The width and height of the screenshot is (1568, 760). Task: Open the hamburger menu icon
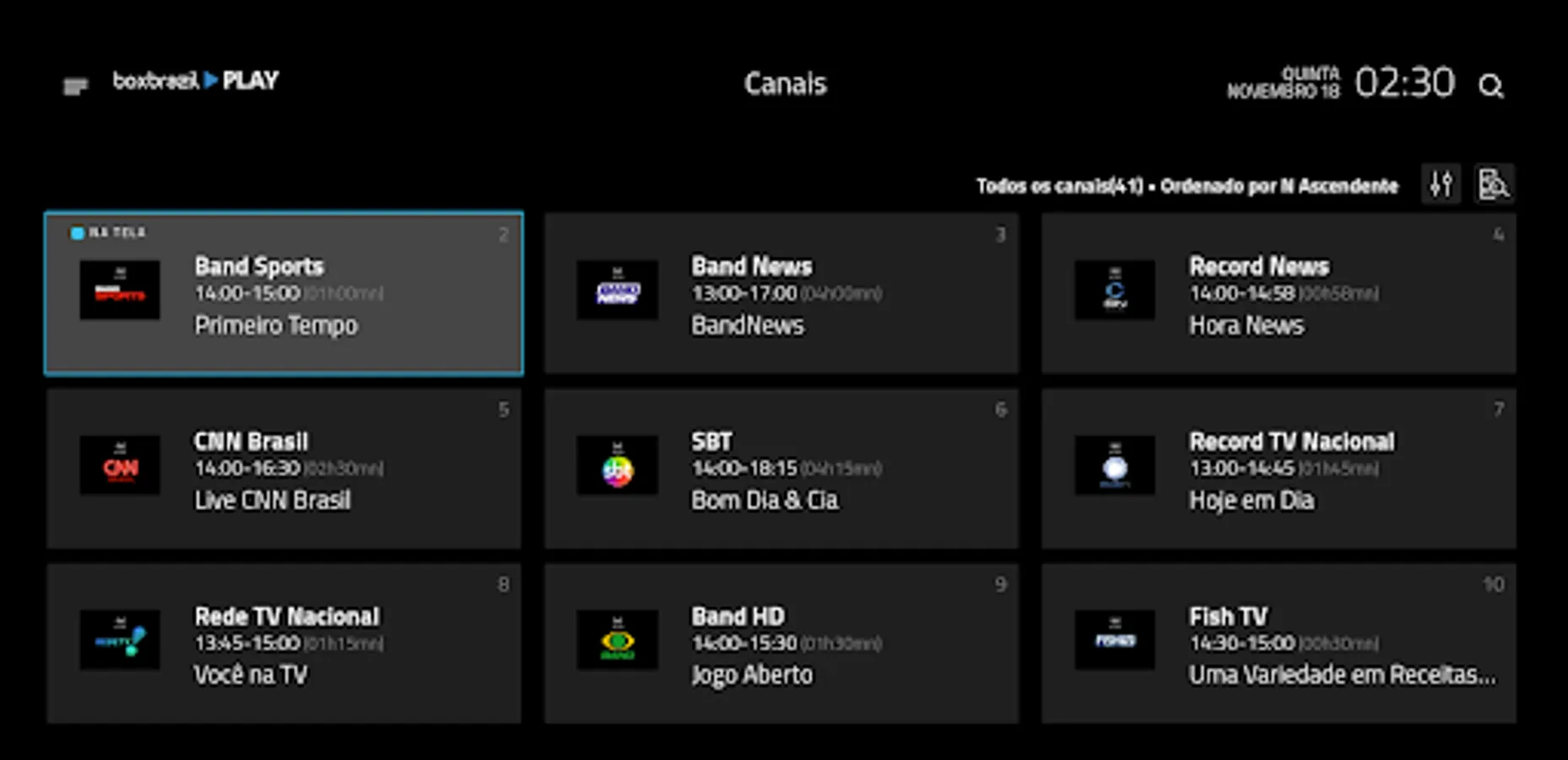pyautogui.click(x=75, y=86)
